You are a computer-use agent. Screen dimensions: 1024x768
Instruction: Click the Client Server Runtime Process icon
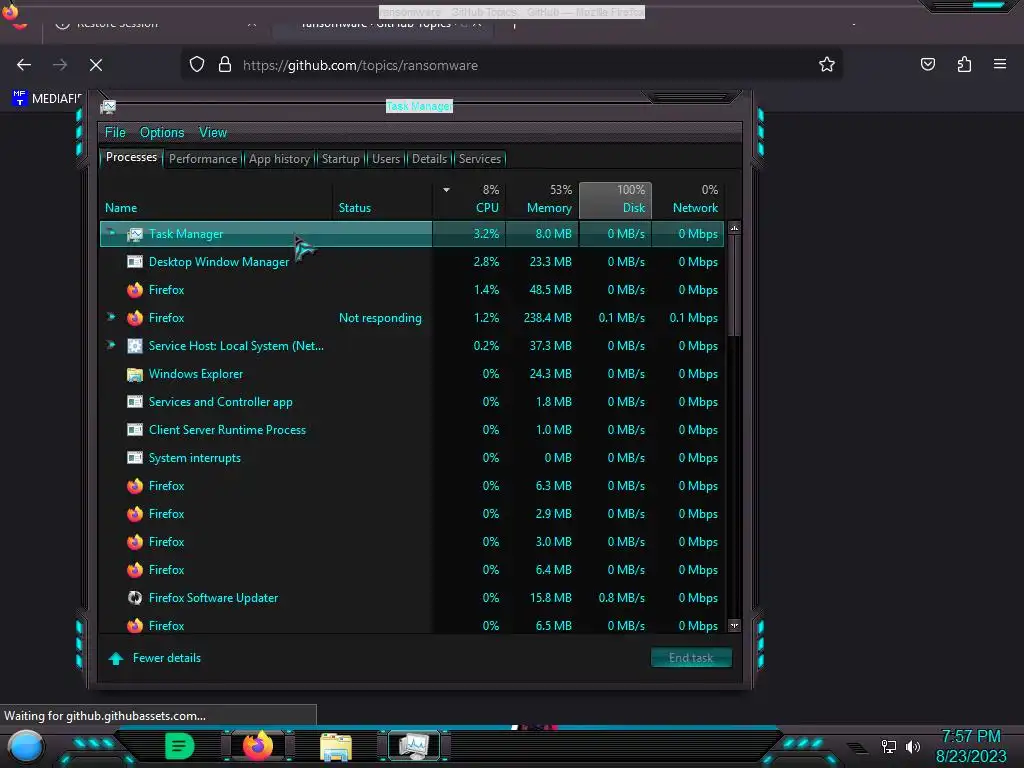[135, 430]
